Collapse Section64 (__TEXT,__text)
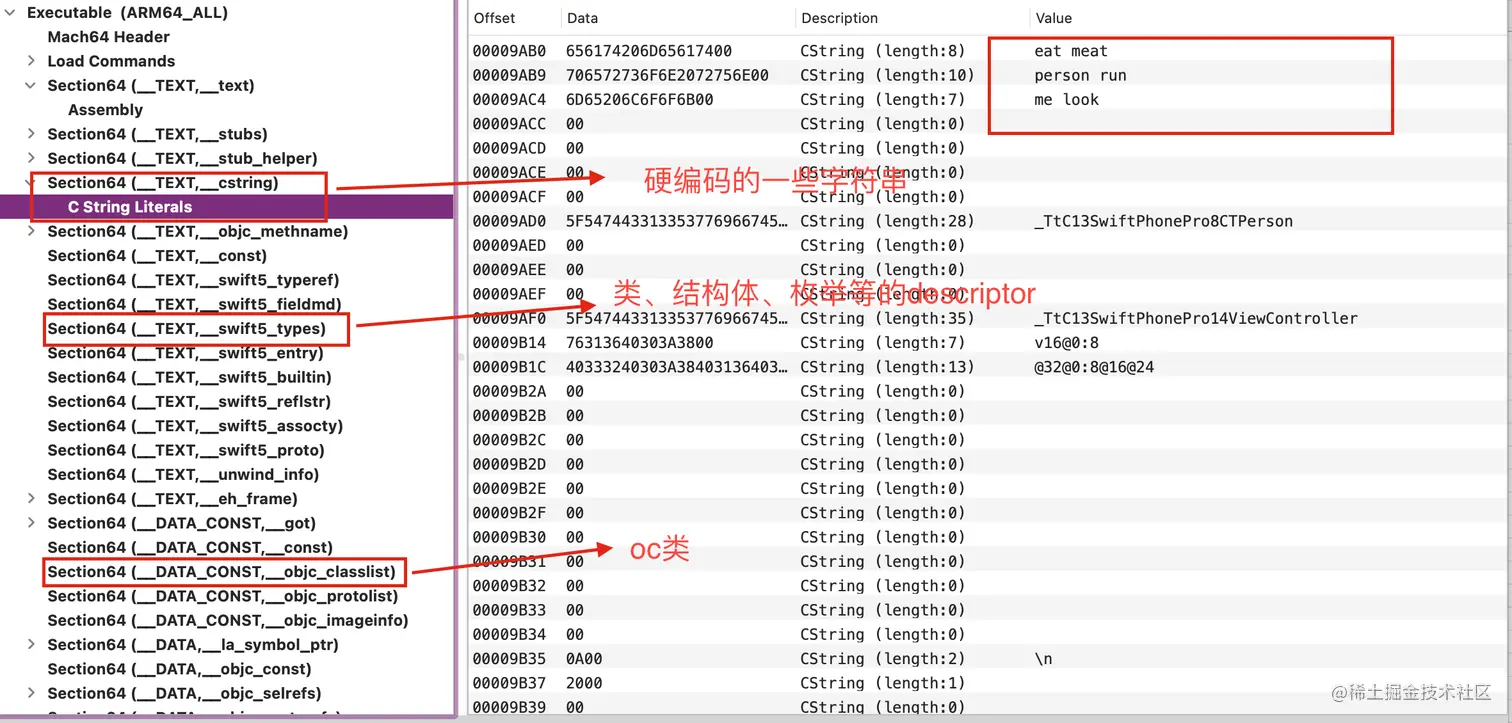This screenshot has width=1512, height=723. point(30,85)
